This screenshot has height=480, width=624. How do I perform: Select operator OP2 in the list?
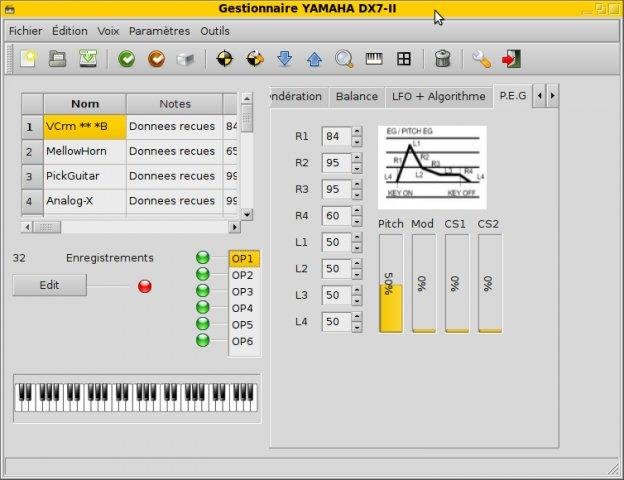[244, 275]
